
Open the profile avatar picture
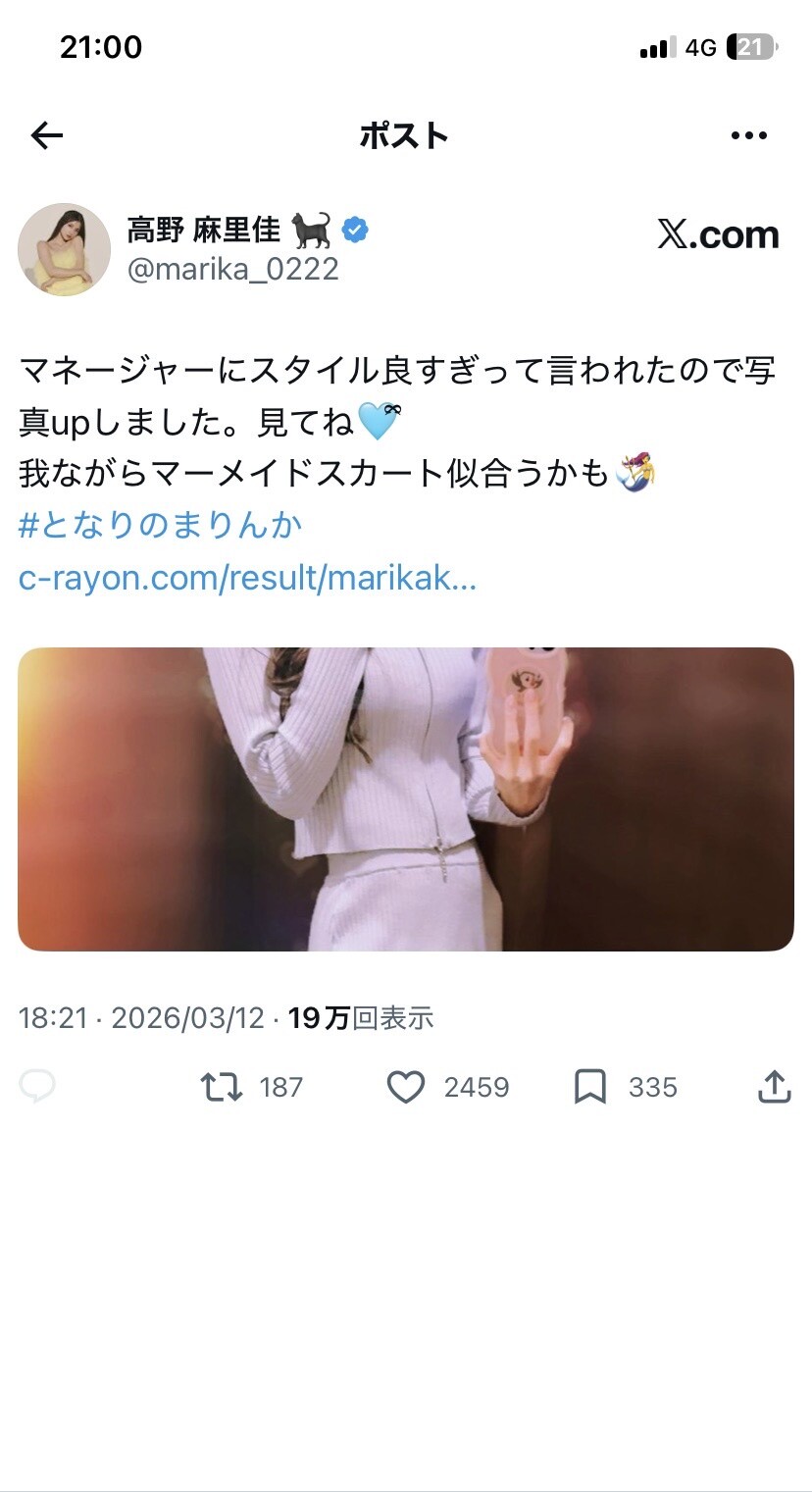(64, 249)
